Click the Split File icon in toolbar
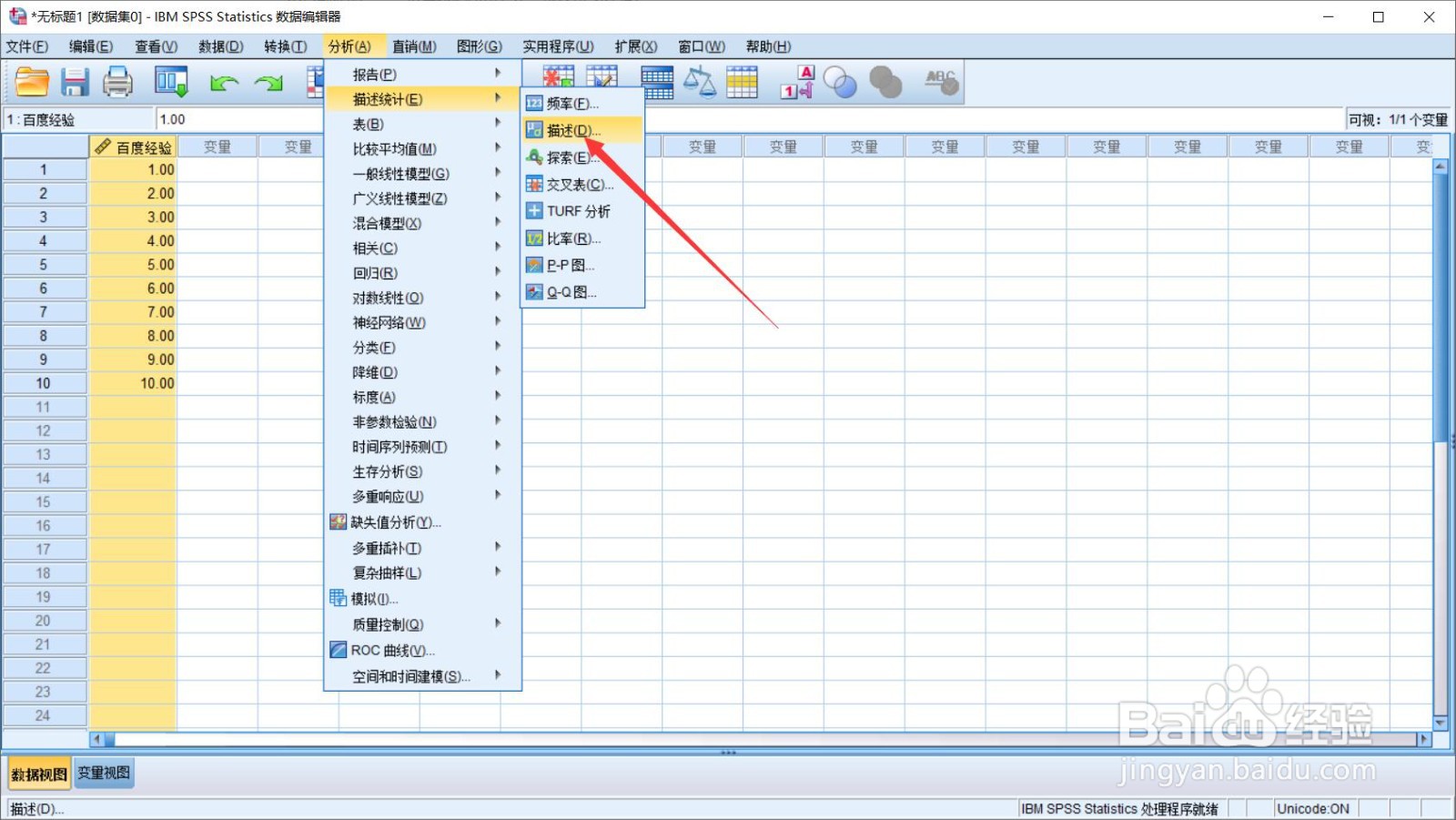 tap(658, 83)
